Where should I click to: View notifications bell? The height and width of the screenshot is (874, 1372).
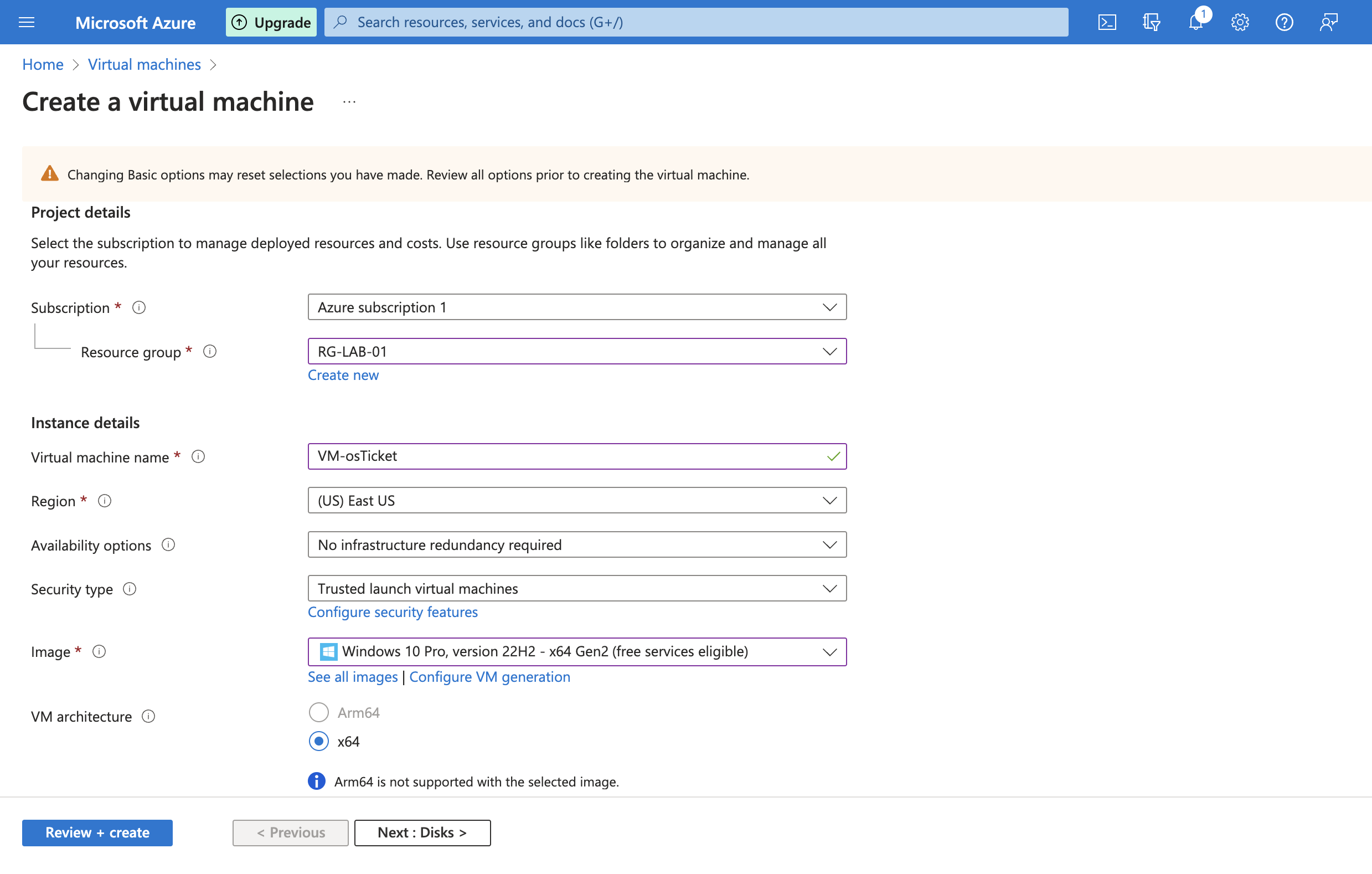tap(1195, 22)
